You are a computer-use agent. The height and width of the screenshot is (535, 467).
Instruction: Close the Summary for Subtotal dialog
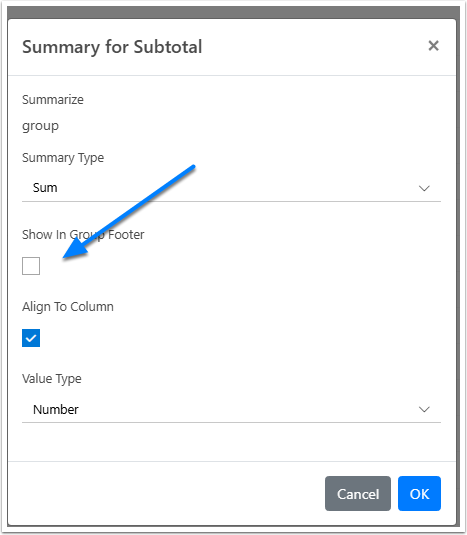(433, 46)
